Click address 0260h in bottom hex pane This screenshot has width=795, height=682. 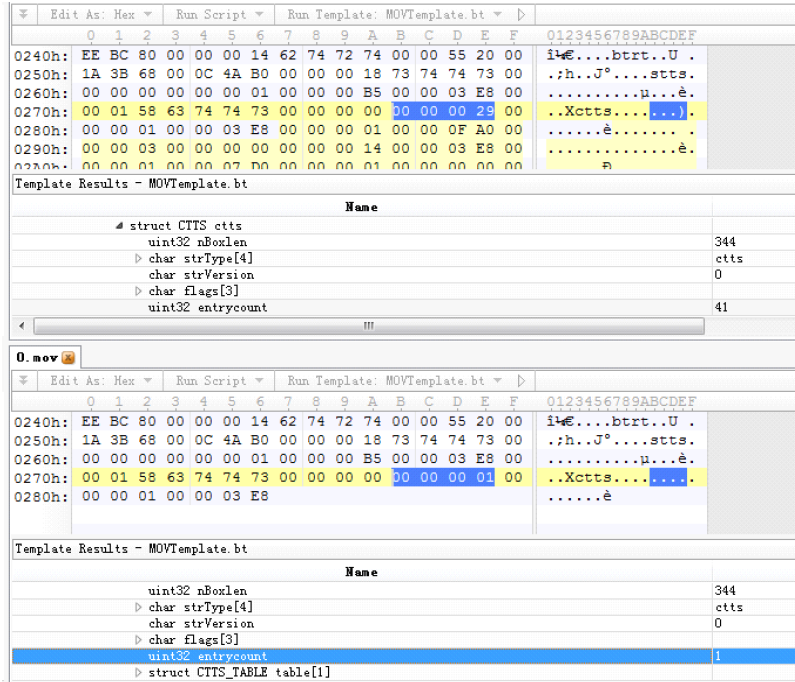pyautogui.click(x=41, y=459)
